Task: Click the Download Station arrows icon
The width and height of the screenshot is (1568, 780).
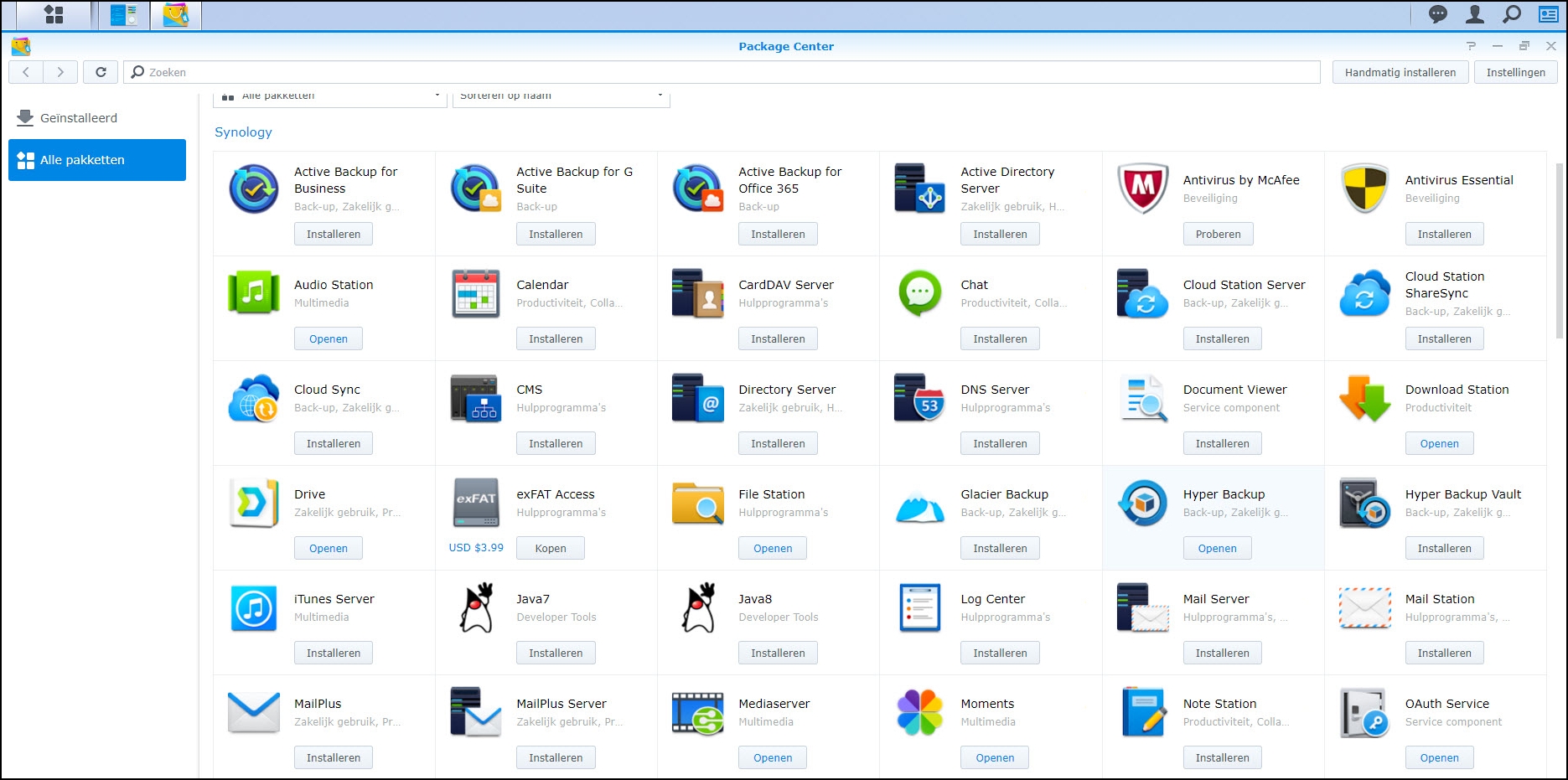Action: (1365, 398)
